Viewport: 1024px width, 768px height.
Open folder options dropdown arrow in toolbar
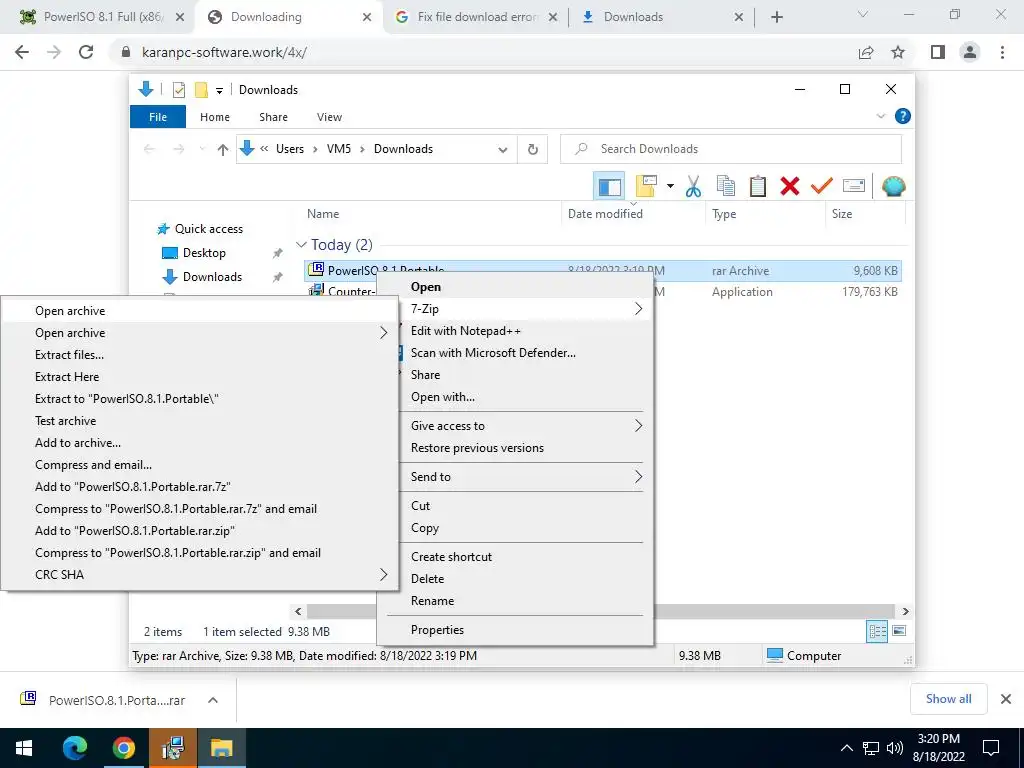[x=670, y=187]
